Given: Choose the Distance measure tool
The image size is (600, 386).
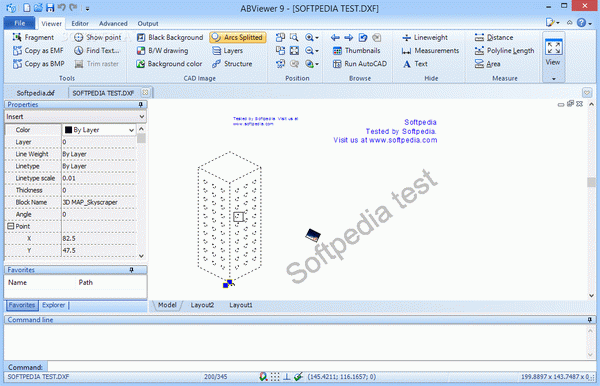Looking at the screenshot, I should 494,37.
